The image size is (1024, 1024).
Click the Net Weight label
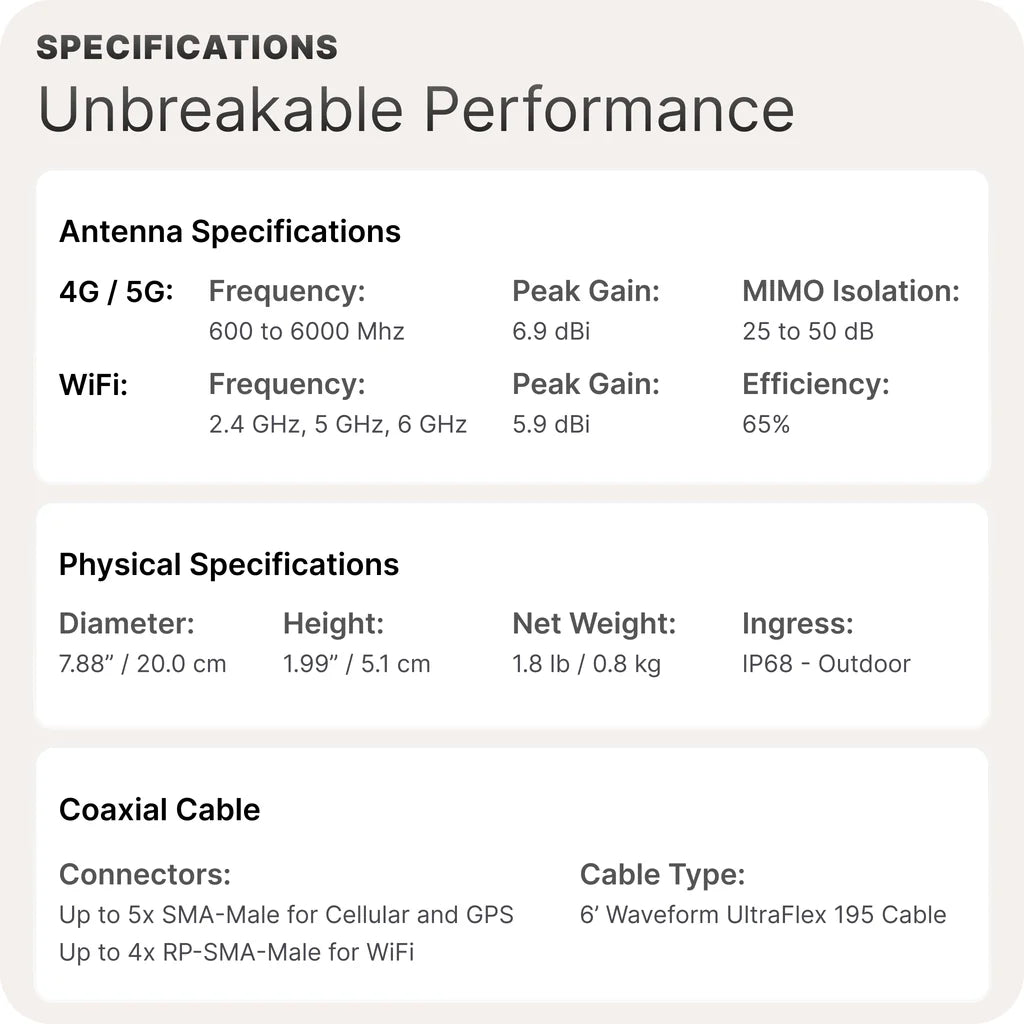[594, 625]
